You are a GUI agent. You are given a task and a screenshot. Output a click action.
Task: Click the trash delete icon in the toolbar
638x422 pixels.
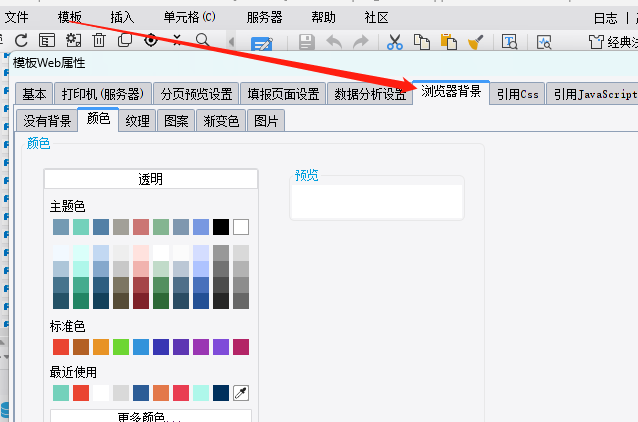[98, 40]
